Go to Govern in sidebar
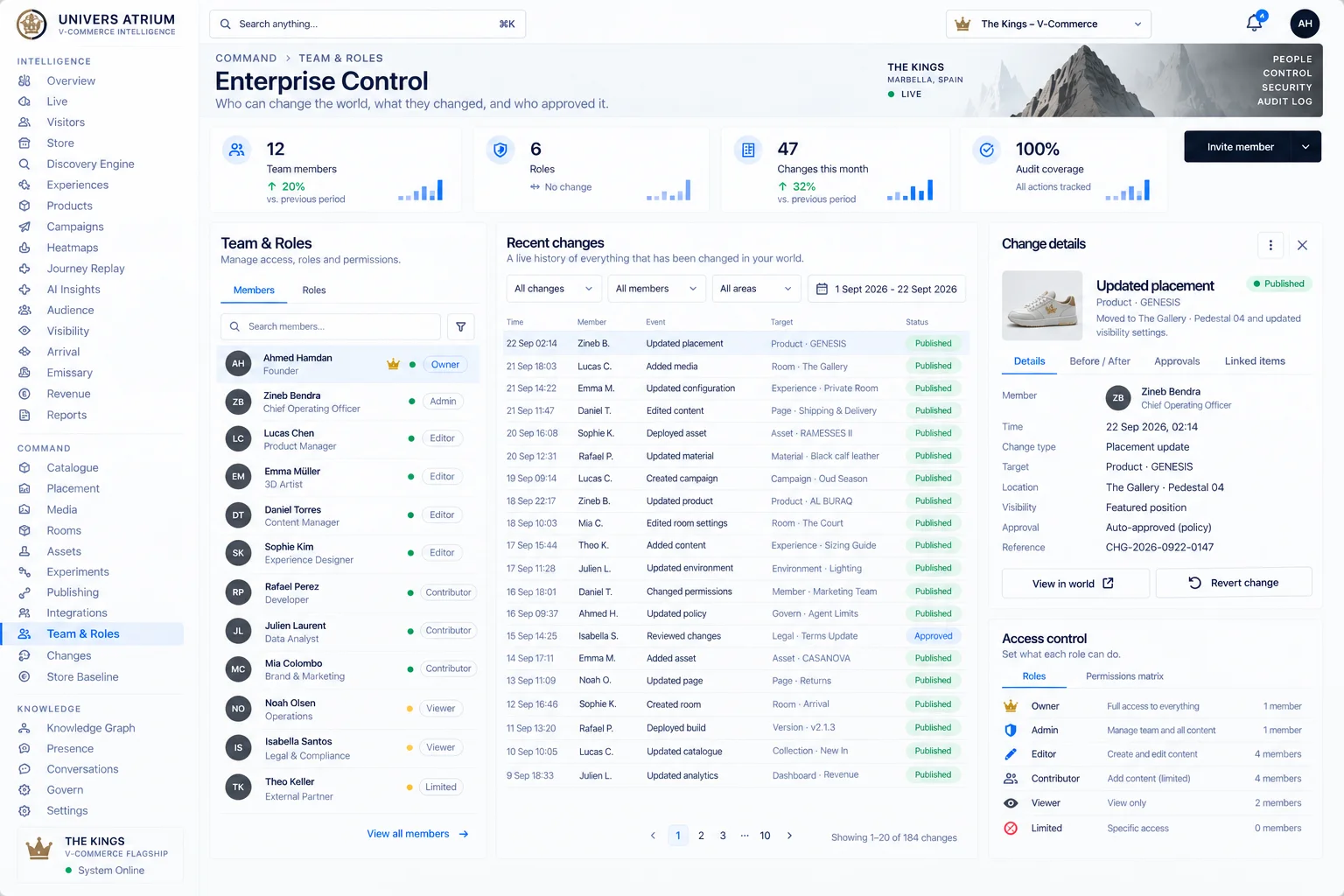The width and height of the screenshot is (1344, 896). (x=65, y=790)
